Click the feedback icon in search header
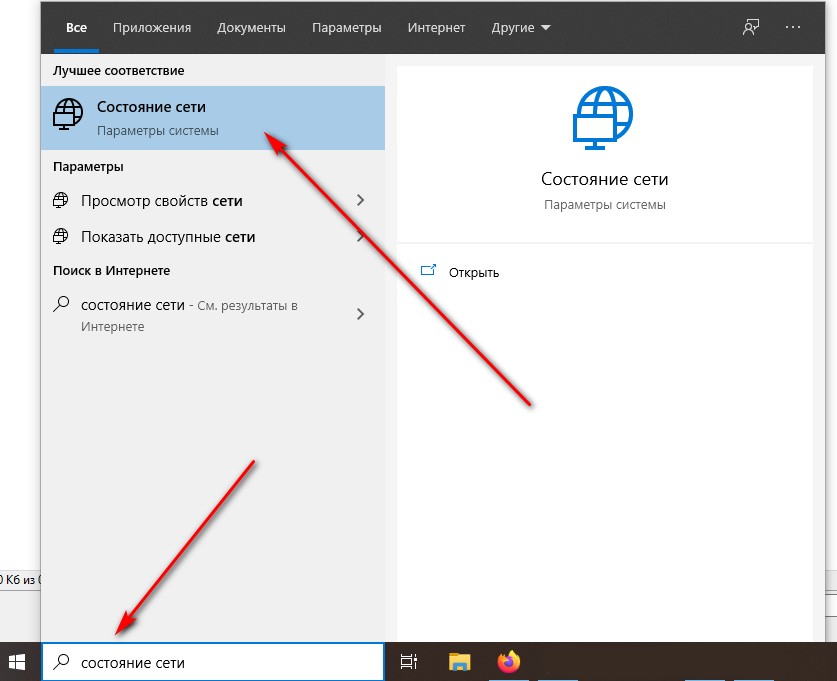Screen dimensions: 837x681 751,28
